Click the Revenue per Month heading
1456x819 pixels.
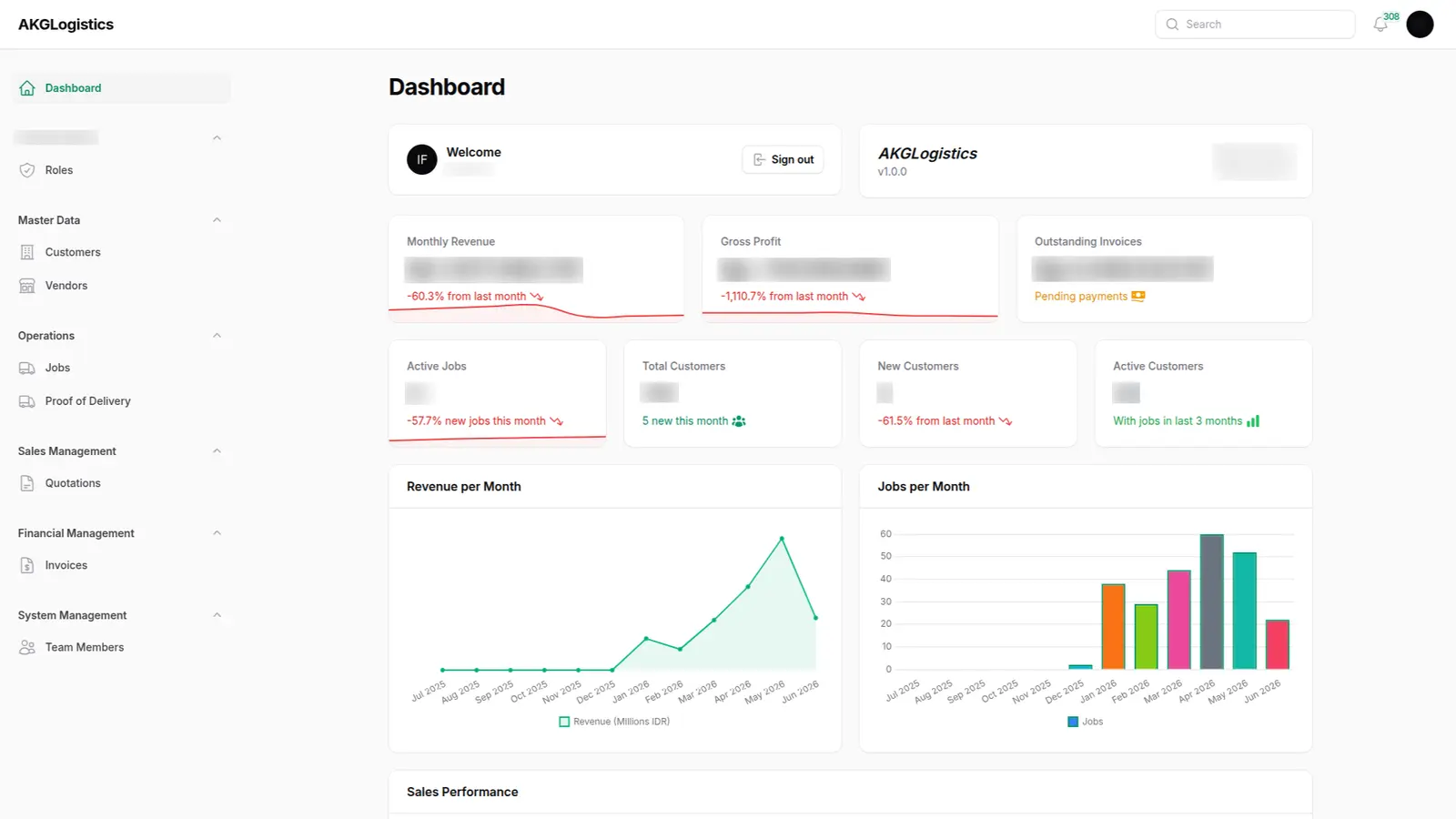(x=463, y=487)
